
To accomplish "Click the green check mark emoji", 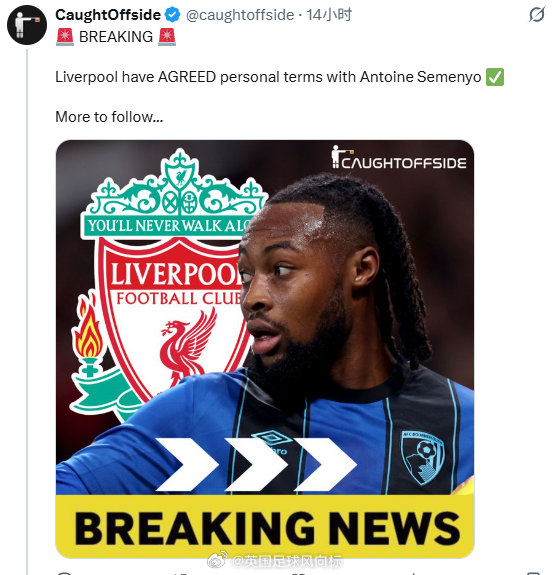I will (x=495, y=77).
